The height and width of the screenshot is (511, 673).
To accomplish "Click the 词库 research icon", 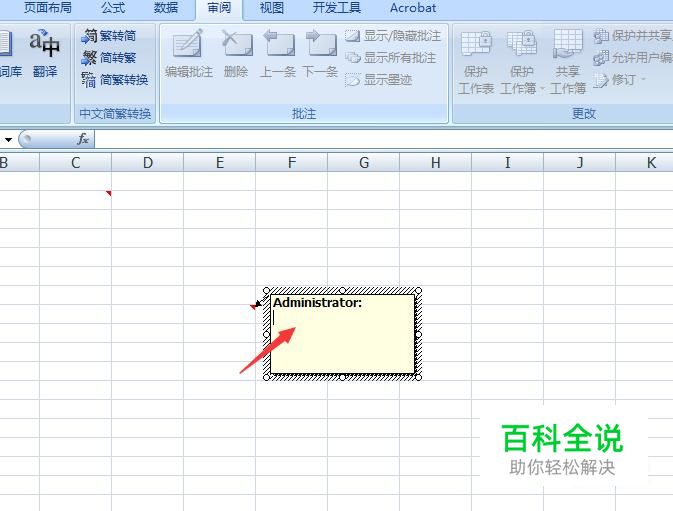I will 9,53.
